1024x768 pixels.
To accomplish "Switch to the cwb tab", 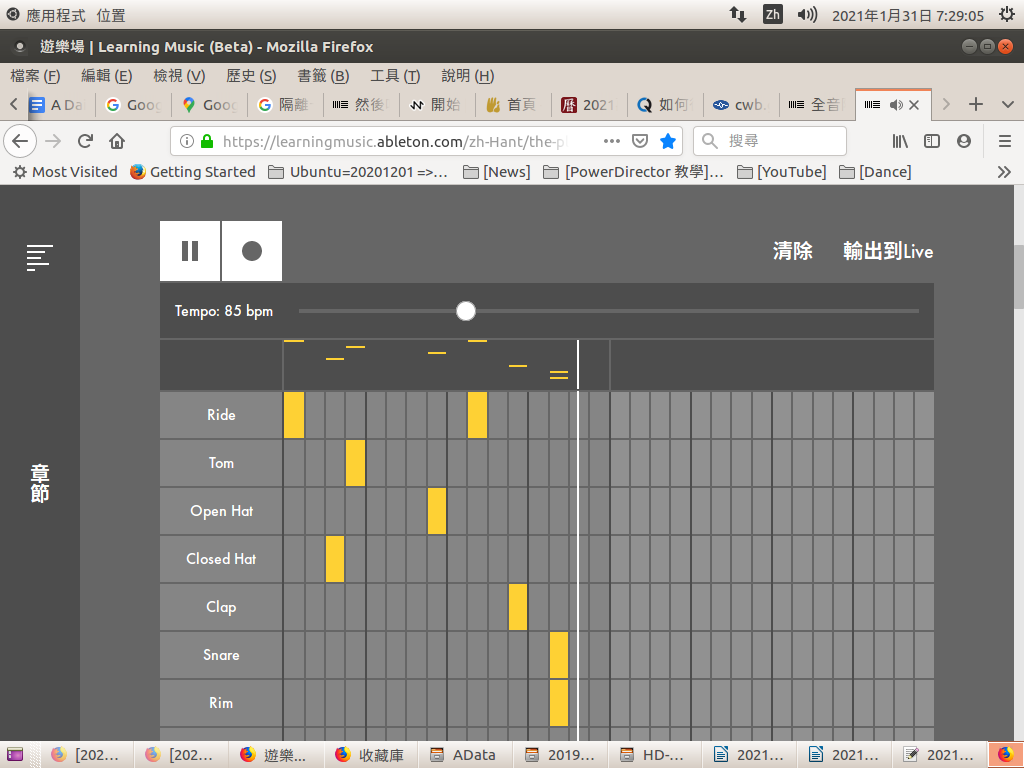I will click(x=741, y=104).
